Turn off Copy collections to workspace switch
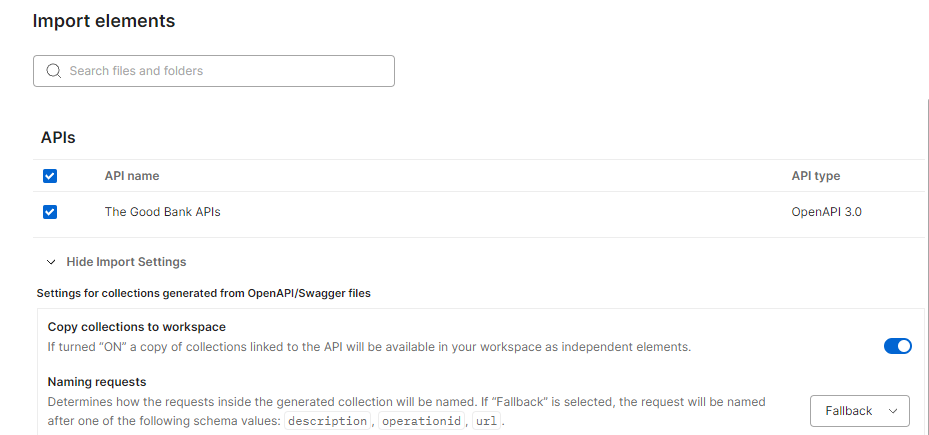This screenshot has width=929, height=435. click(x=897, y=346)
